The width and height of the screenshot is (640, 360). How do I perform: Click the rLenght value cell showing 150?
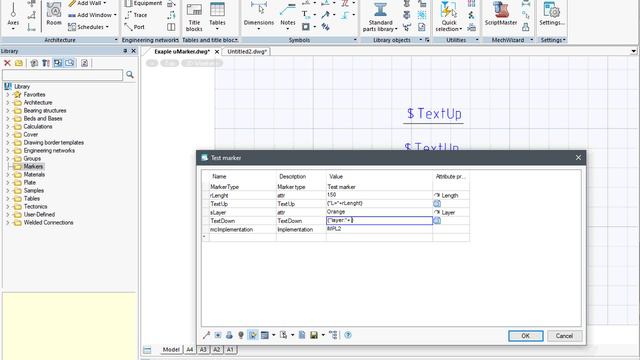coord(379,195)
